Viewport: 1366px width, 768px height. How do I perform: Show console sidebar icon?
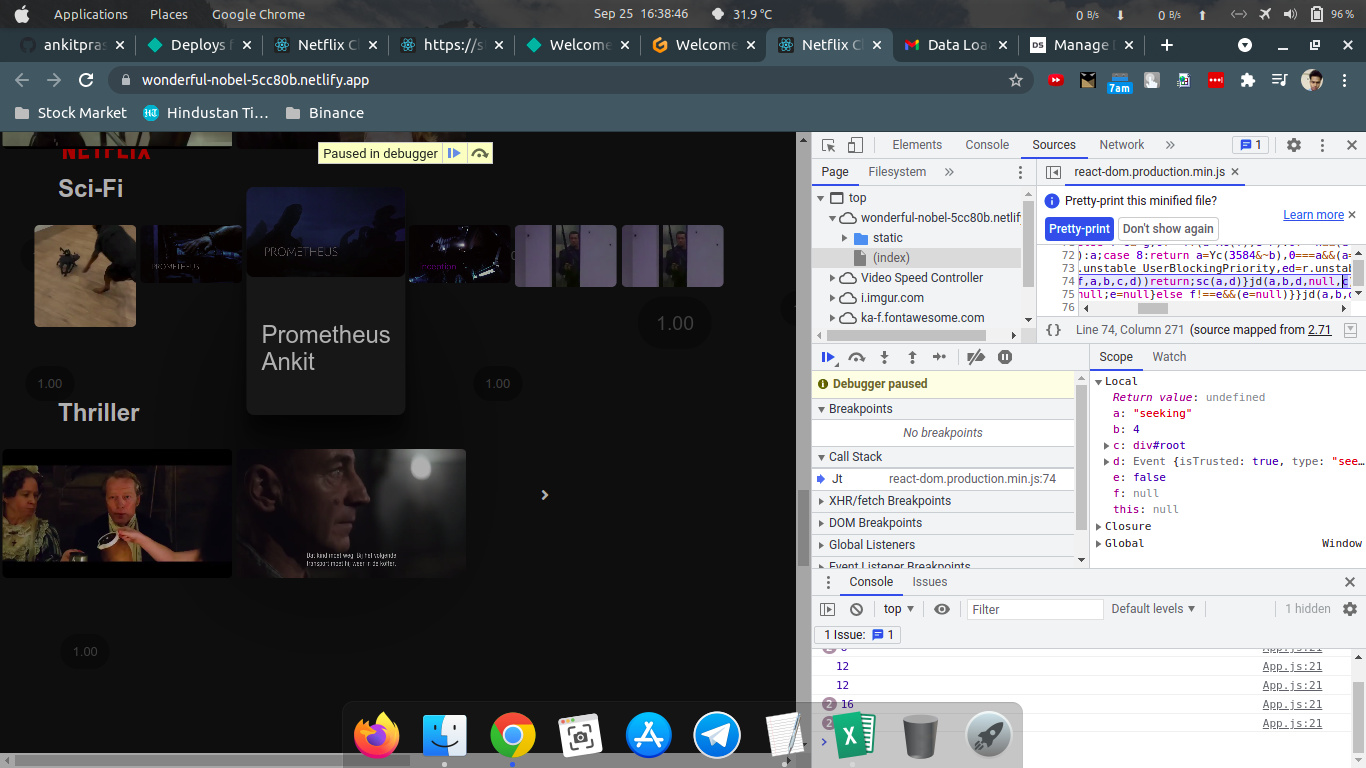[827, 609]
